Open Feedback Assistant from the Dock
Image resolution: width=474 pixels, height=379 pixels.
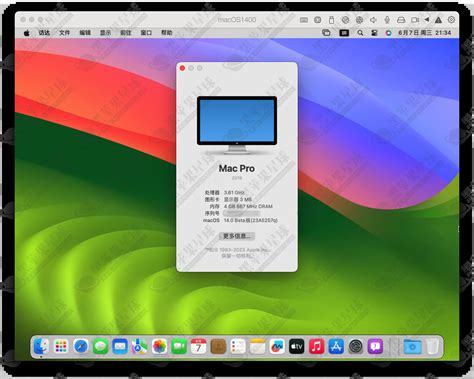click(x=375, y=347)
